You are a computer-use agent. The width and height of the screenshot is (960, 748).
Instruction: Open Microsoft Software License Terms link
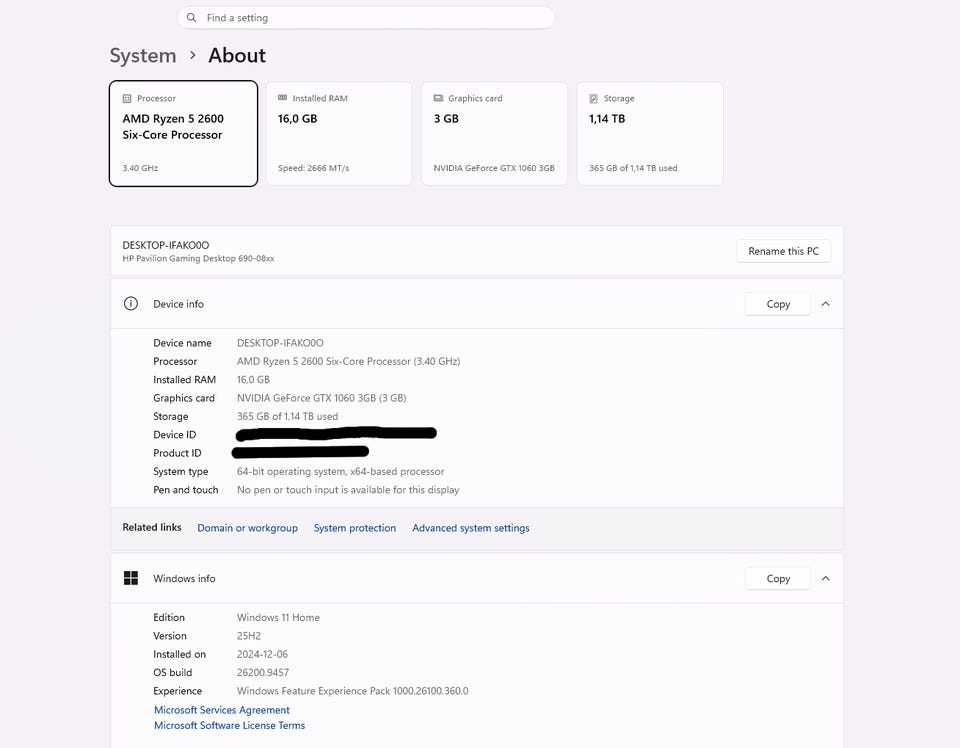tap(229, 725)
